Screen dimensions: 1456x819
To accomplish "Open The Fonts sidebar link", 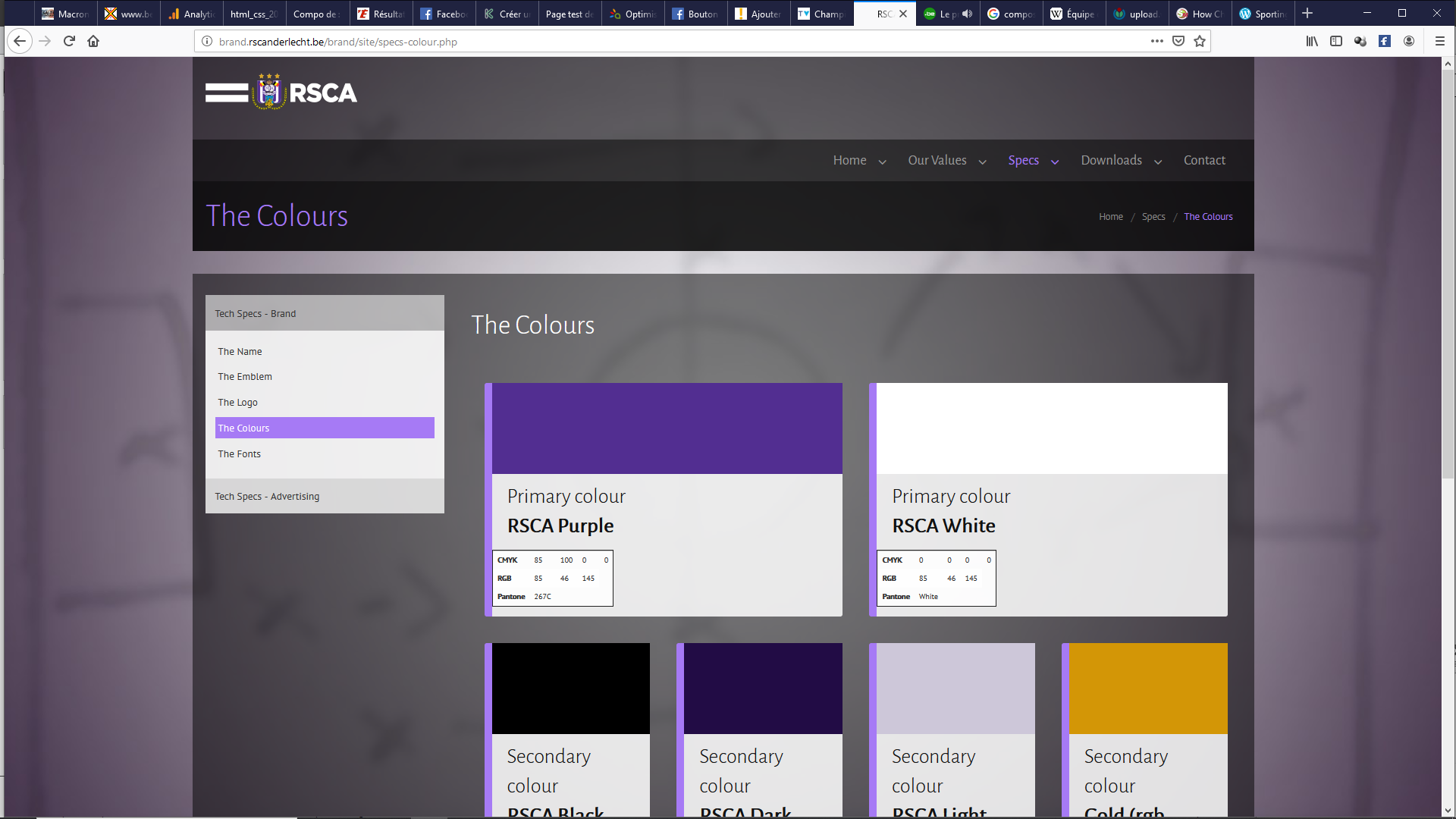I will point(239,453).
